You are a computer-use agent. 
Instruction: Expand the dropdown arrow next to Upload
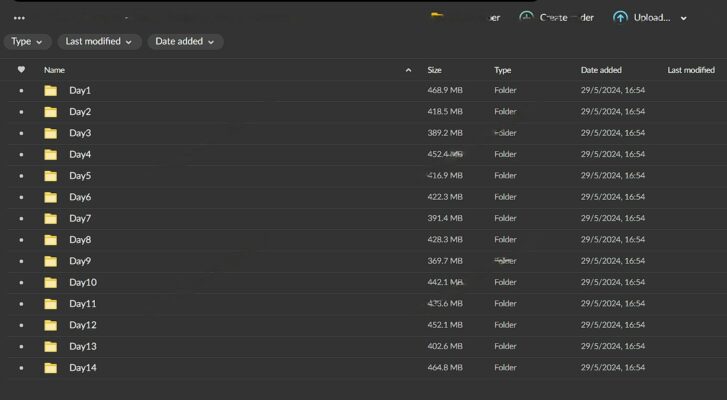click(x=684, y=18)
